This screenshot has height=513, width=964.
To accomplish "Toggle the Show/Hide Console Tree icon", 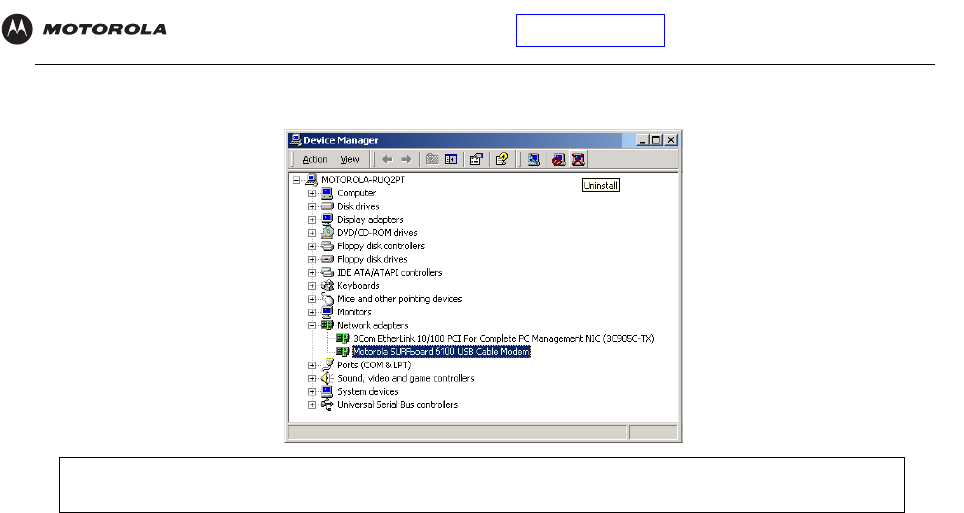I will point(451,159).
